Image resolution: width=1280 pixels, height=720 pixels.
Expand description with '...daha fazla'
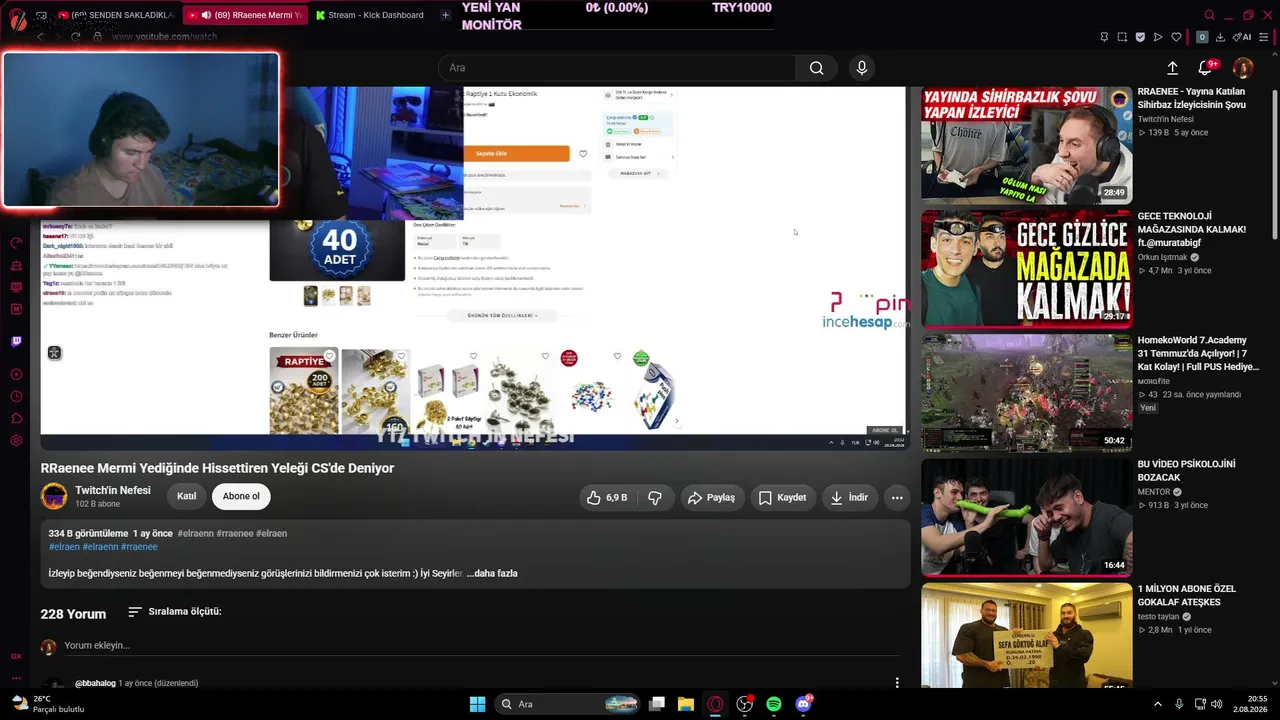[492, 573]
